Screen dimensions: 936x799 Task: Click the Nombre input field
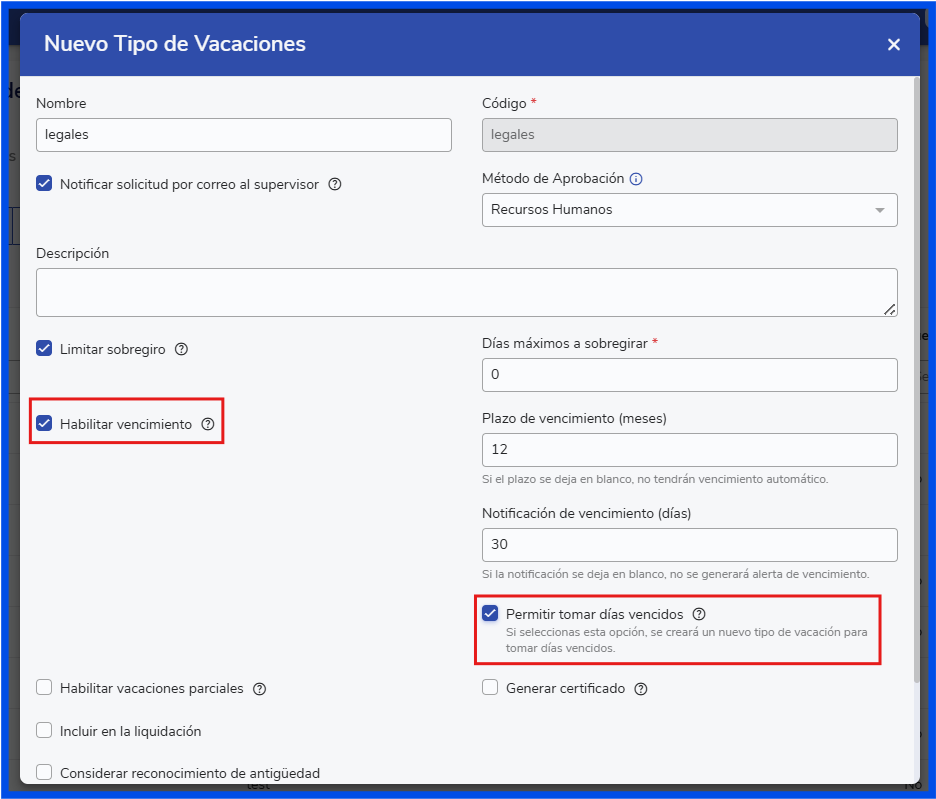(x=243, y=135)
